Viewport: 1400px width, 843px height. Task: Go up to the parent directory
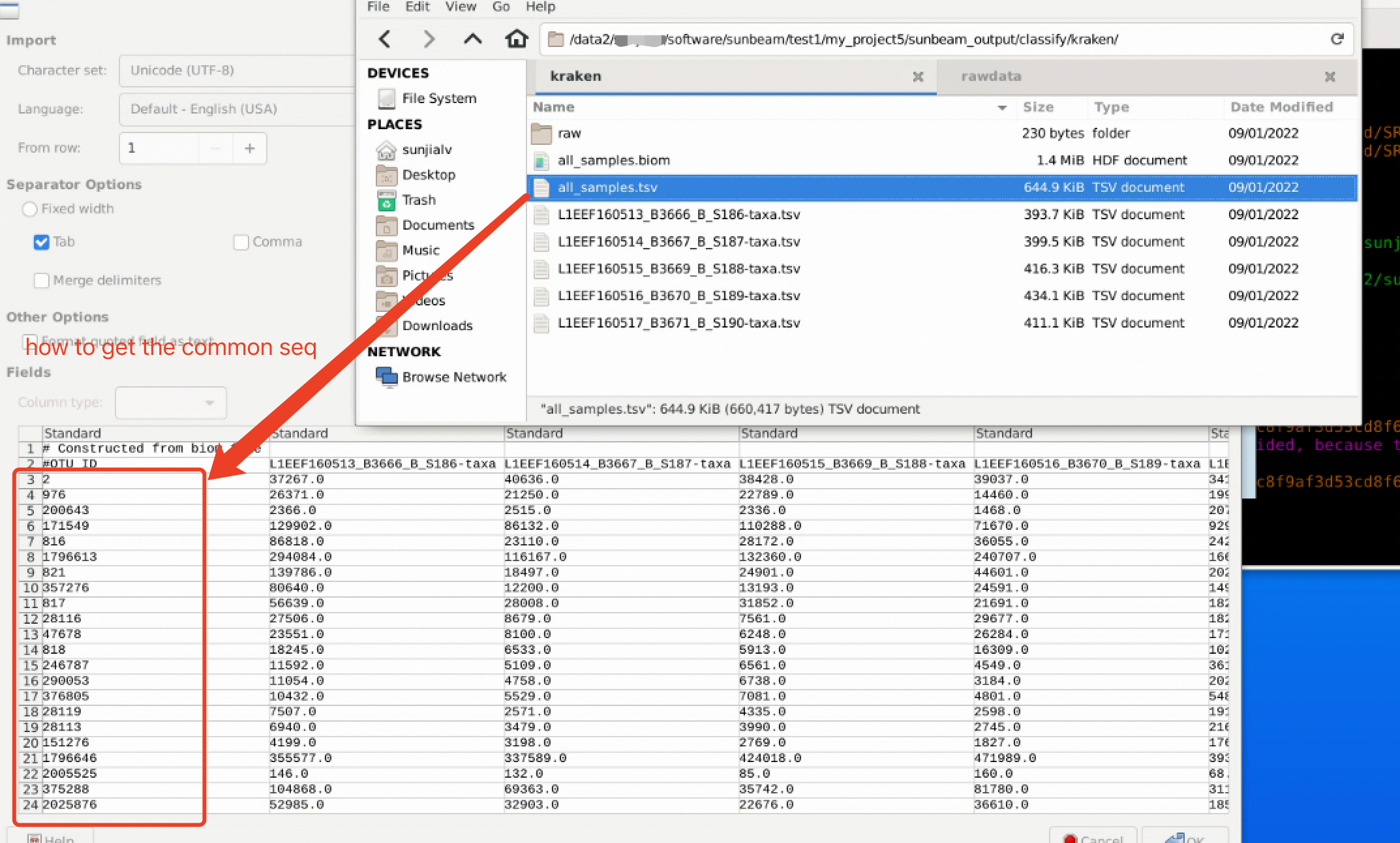(x=472, y=39)
